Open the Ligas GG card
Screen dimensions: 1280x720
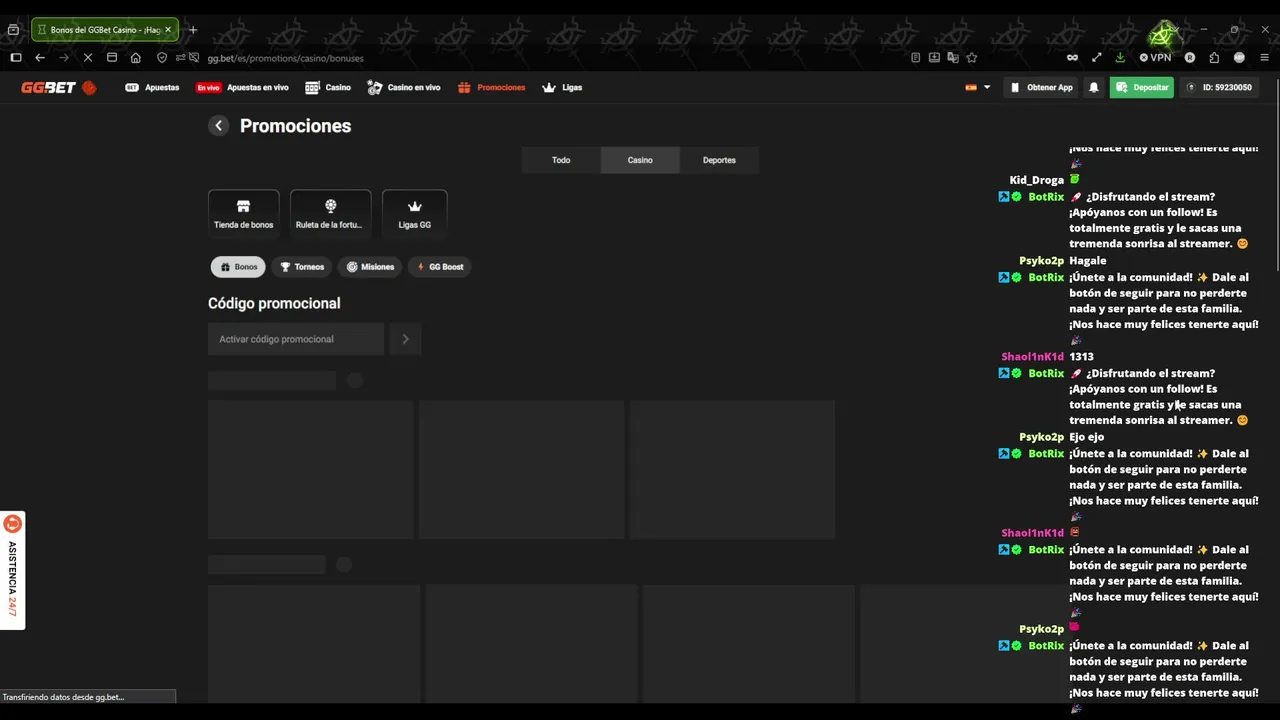tap(414, 214)
